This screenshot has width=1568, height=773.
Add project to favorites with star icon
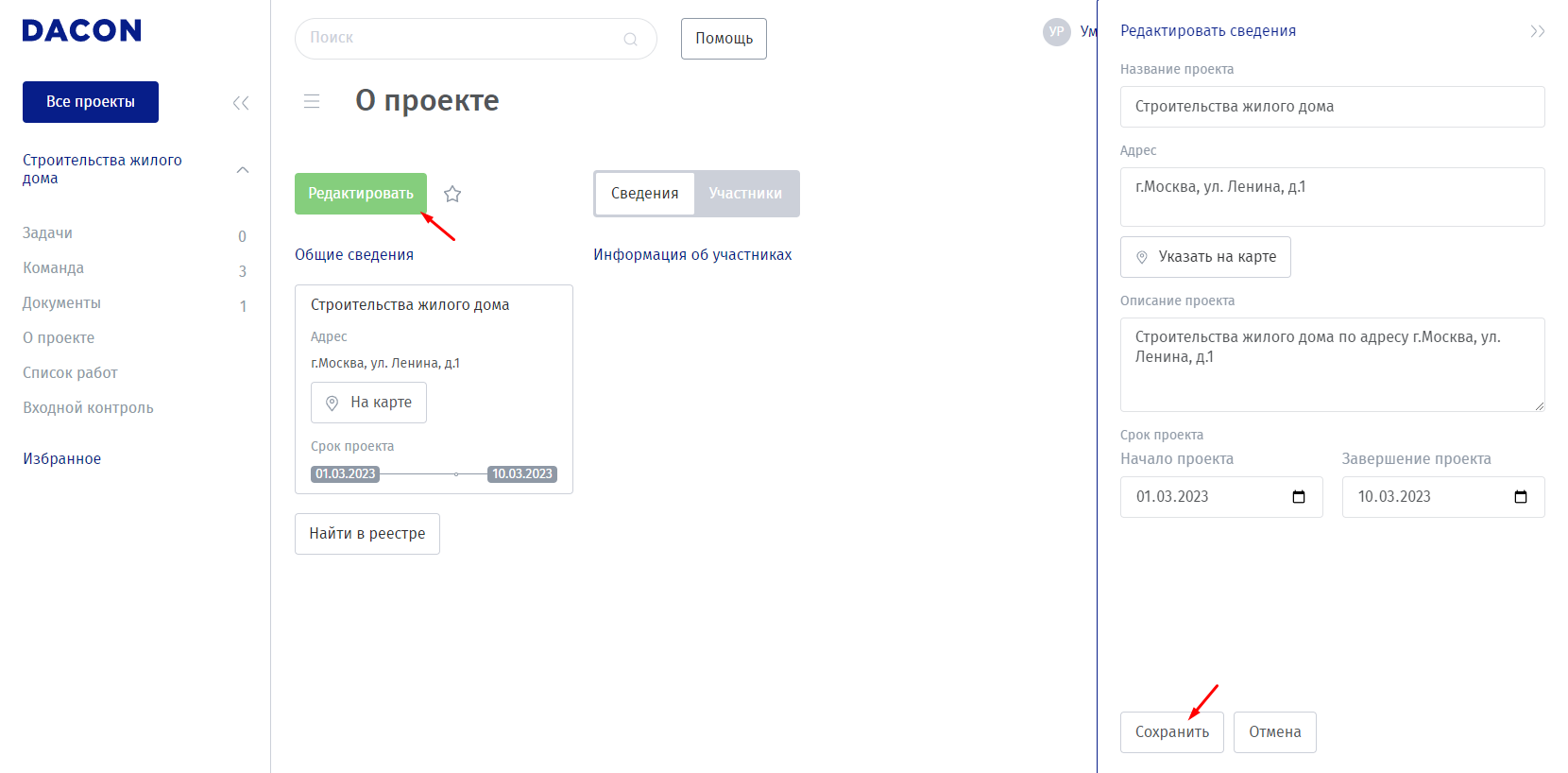452,194
